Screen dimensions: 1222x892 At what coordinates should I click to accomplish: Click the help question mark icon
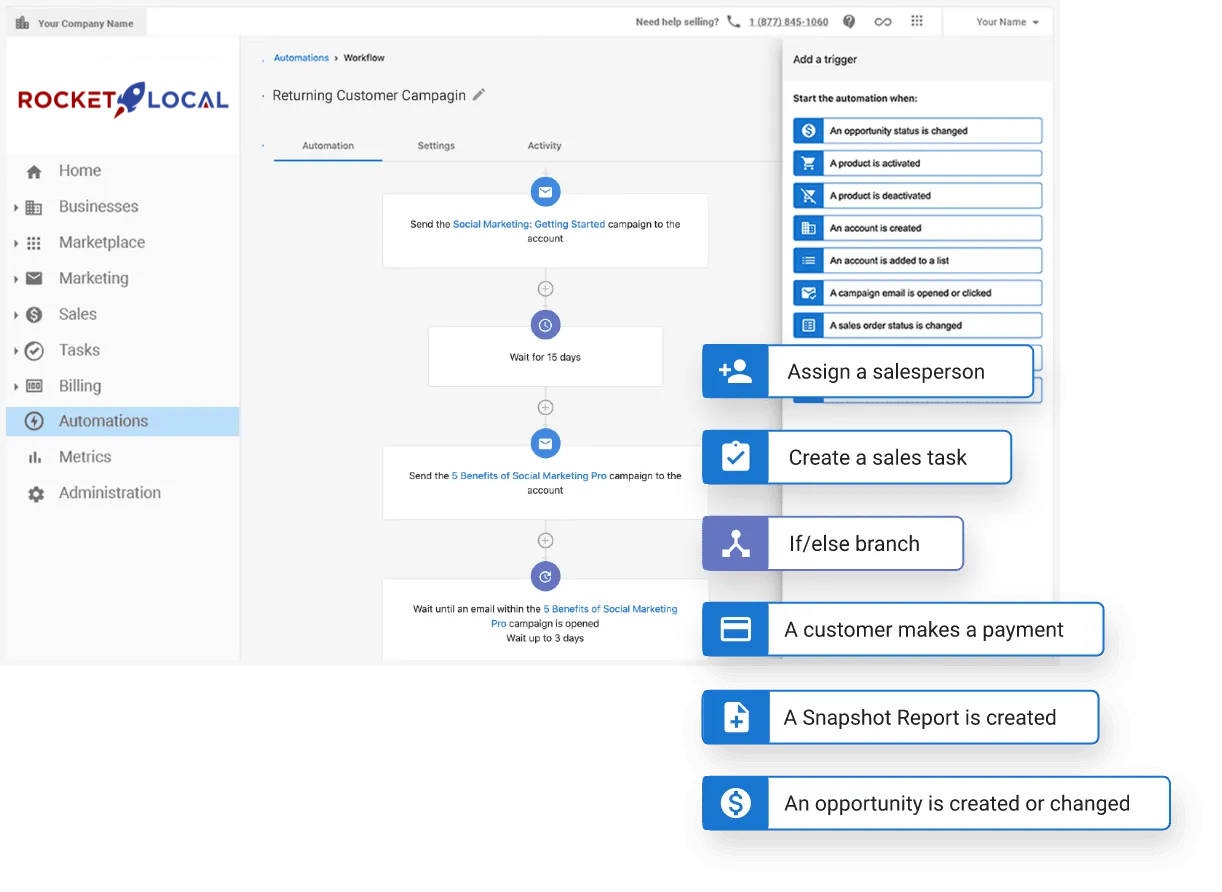click(x=849, y=22)
